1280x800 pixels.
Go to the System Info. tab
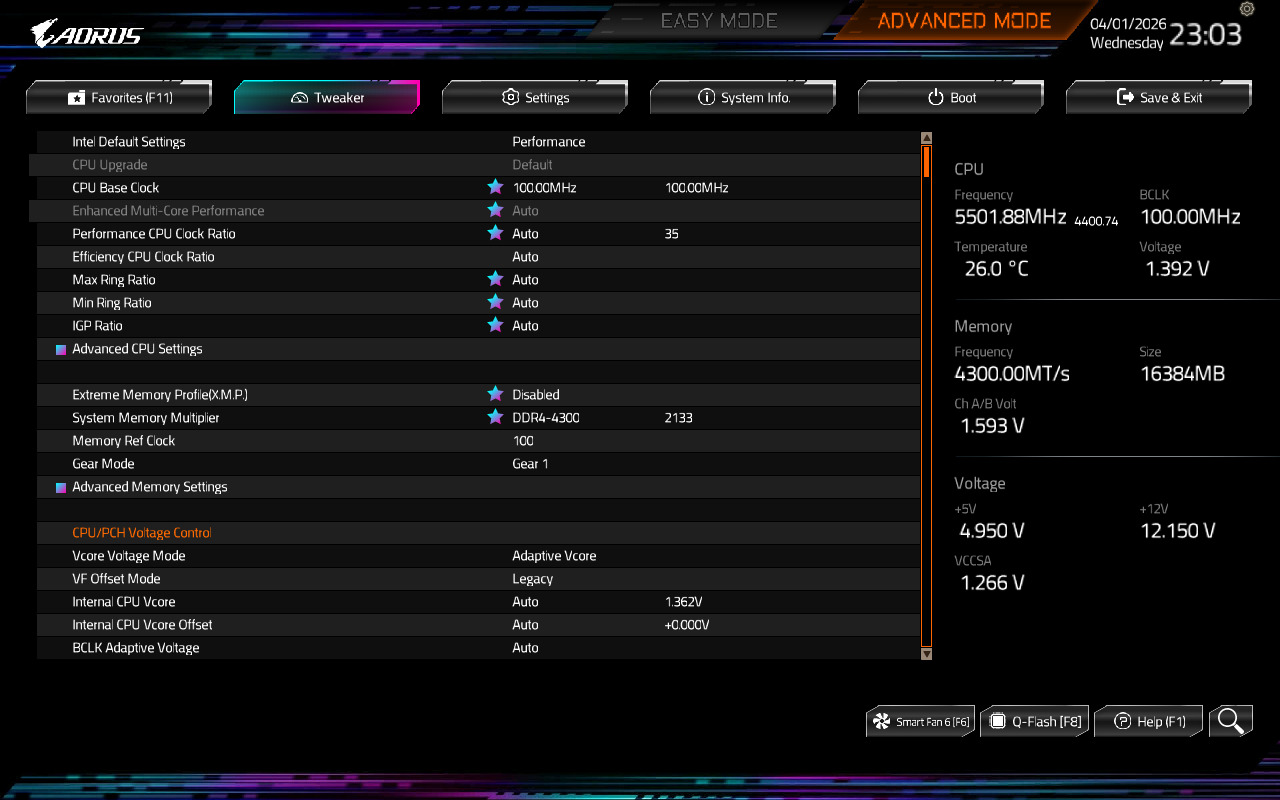(x=743, y=97)
